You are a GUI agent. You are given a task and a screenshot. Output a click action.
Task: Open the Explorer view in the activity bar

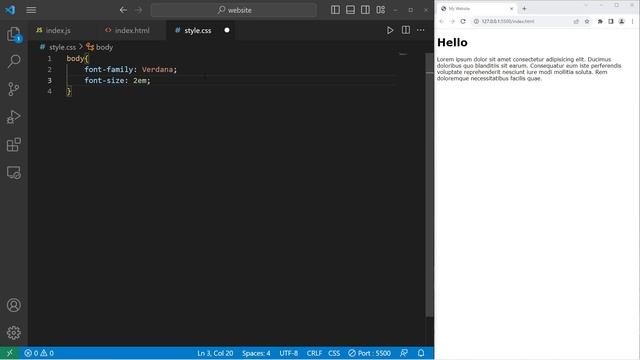pos(14,34)
